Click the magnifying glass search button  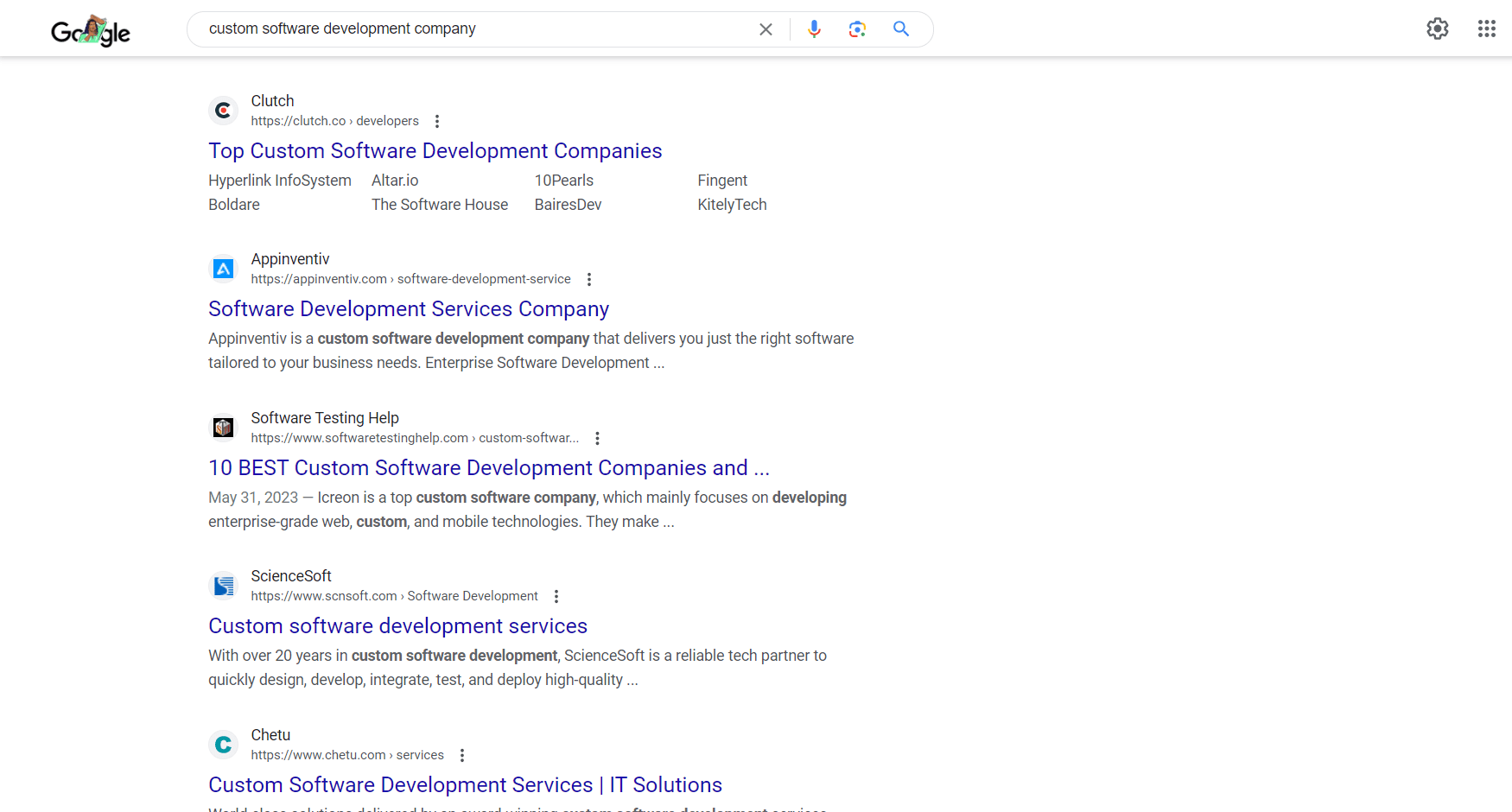pos(901,29)
